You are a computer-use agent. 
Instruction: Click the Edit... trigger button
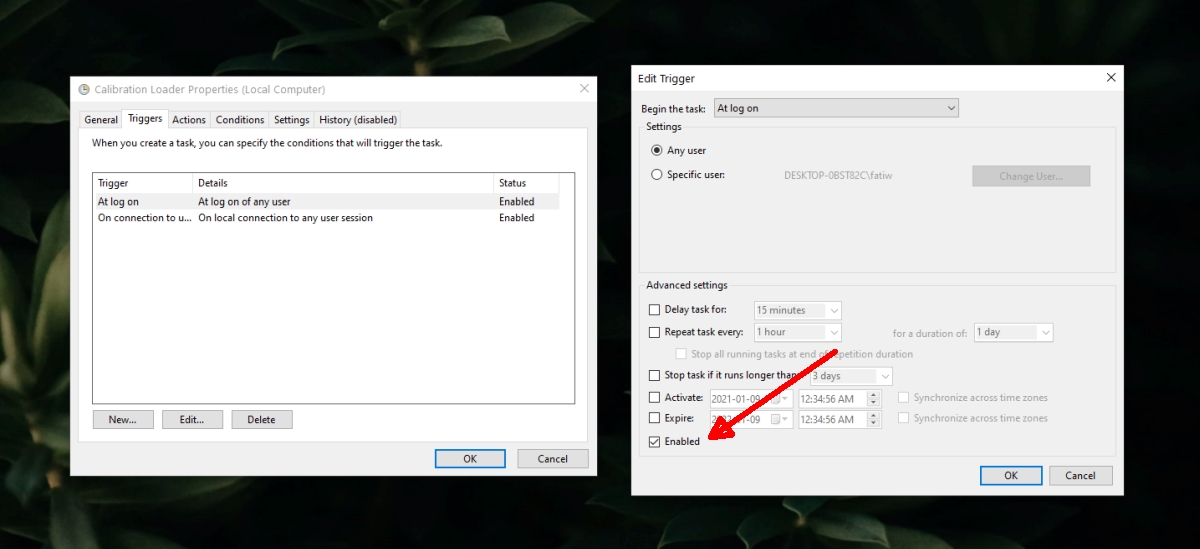(192, 419)
